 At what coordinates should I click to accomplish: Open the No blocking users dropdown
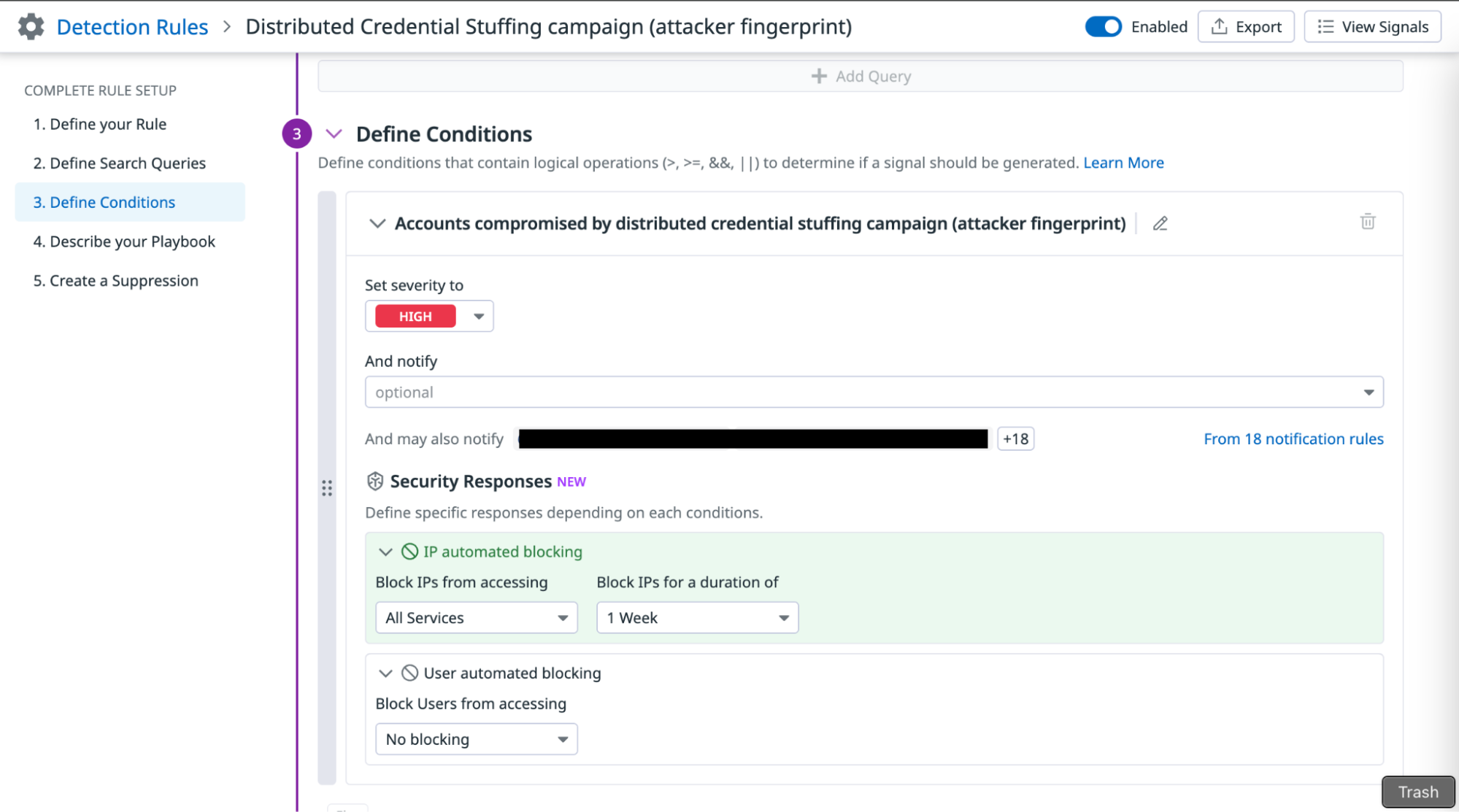pos(476,739)
